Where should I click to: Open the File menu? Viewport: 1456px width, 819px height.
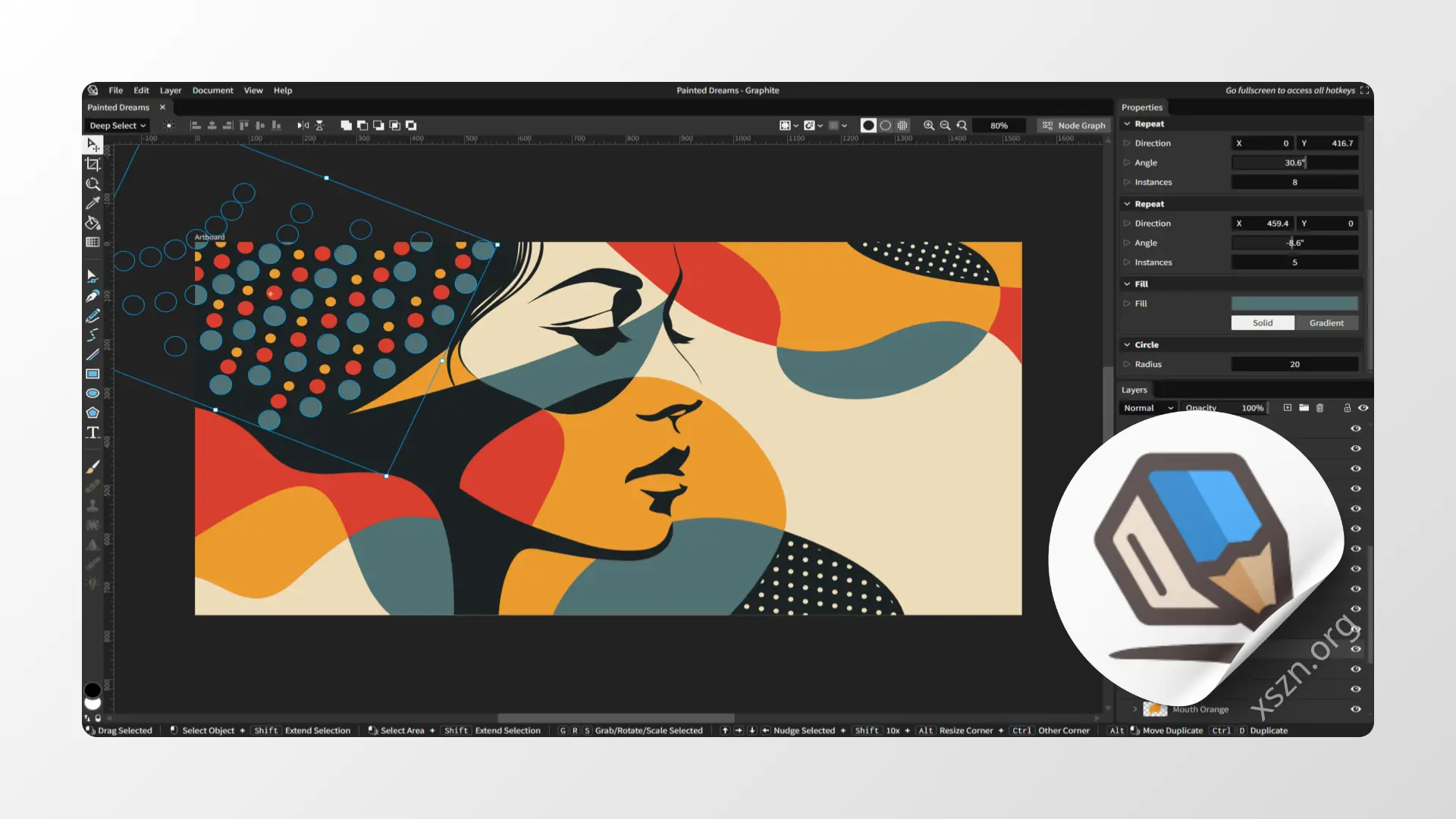point(115,90)
